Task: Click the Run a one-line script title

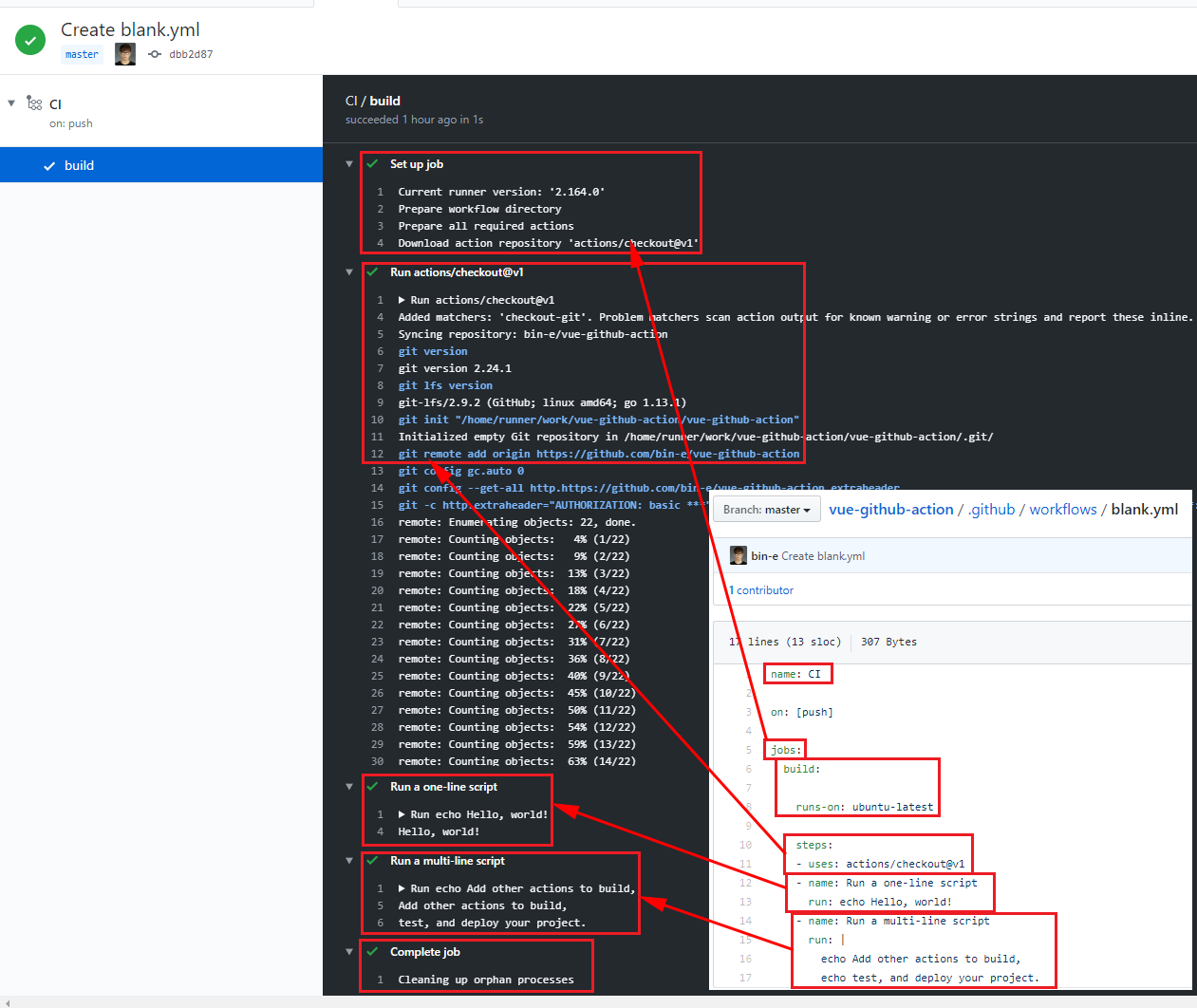Action: point(443,787)
